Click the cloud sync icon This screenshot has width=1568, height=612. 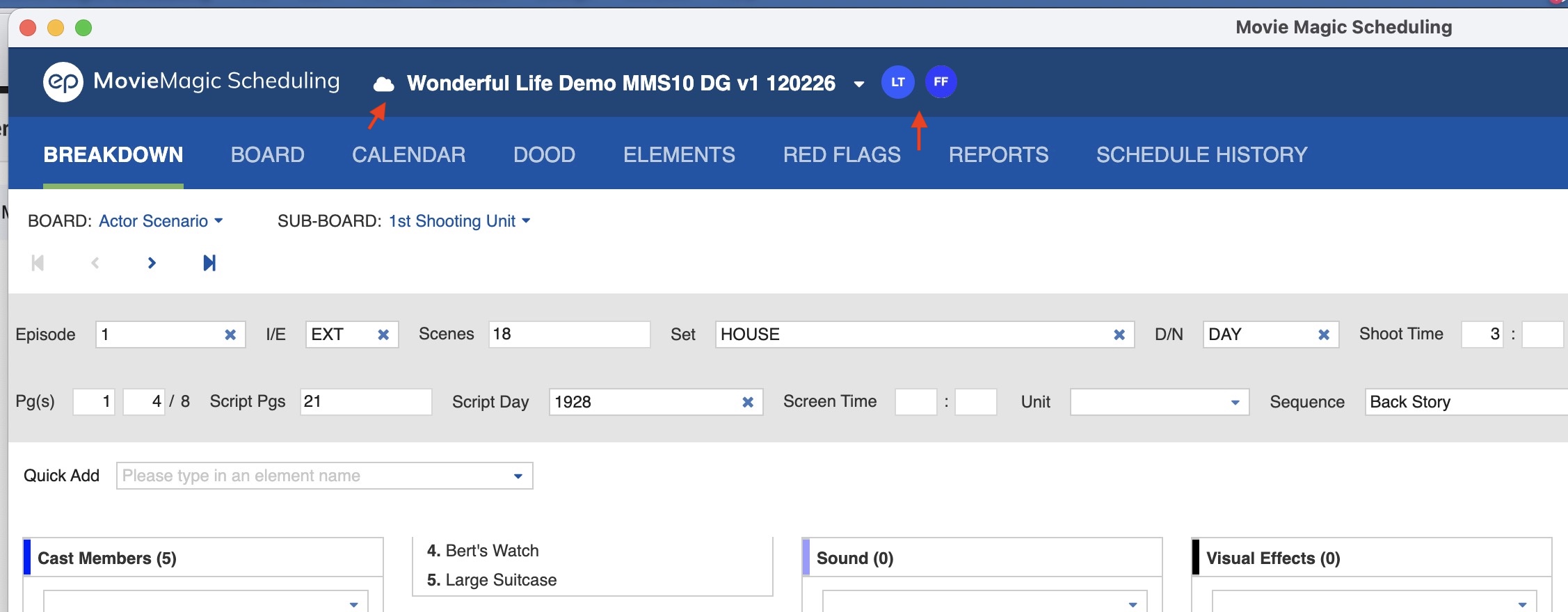(383, 84)
